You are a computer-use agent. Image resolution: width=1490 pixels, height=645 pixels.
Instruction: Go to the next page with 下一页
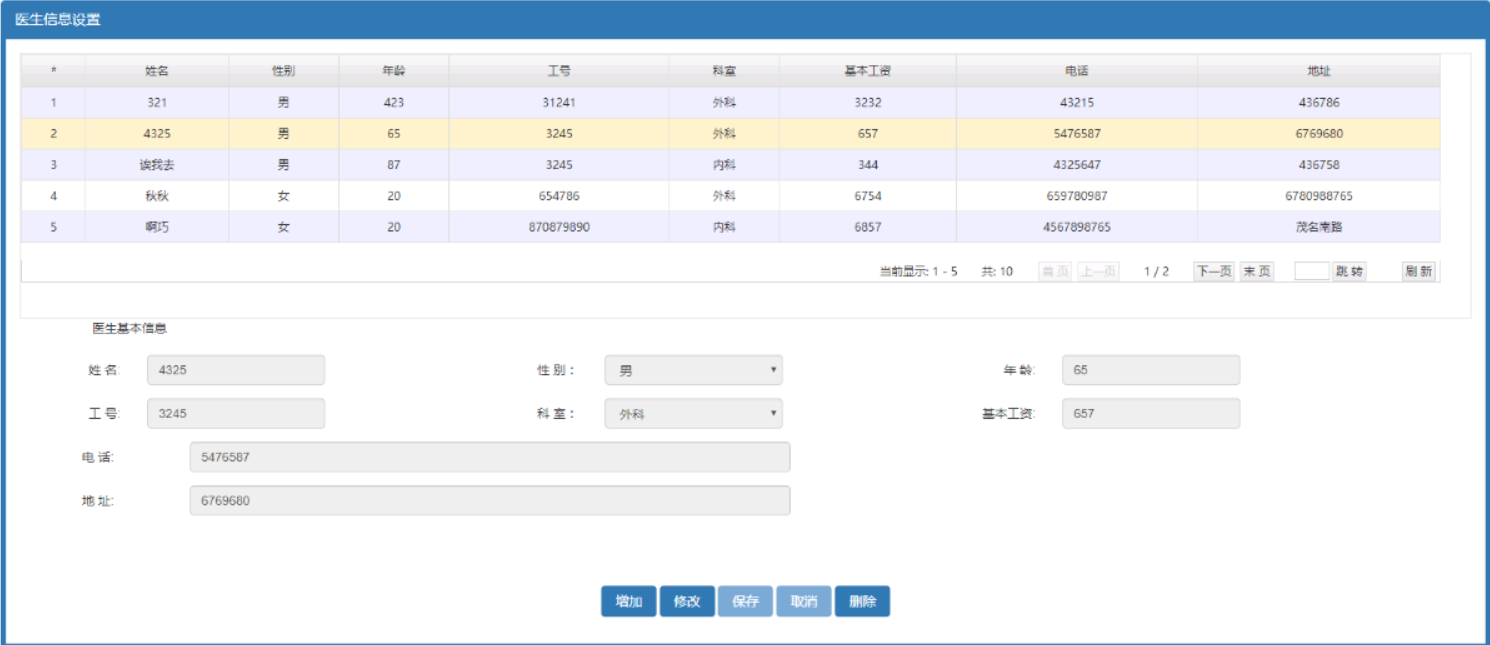click(x=1213, y=270)
